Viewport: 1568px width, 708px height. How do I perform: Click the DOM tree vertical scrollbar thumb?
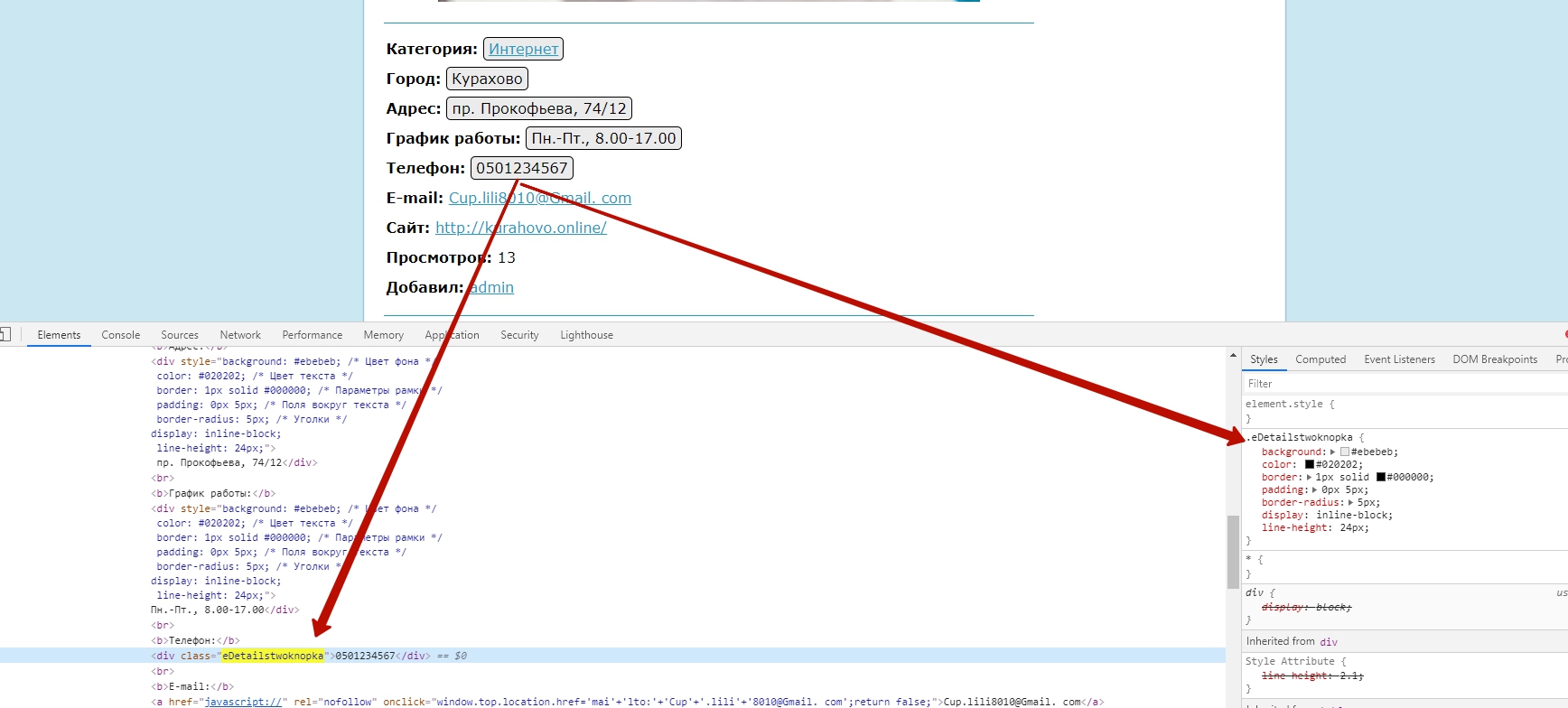click(1233, 552)
